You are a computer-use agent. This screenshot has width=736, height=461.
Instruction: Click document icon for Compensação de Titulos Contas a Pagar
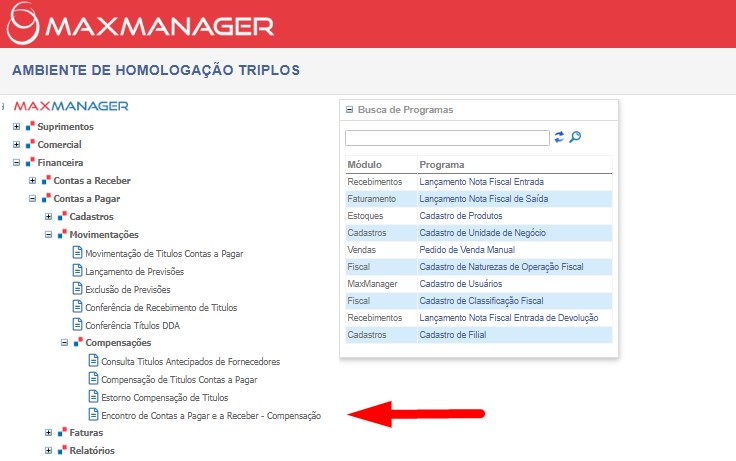coord(93,378)
